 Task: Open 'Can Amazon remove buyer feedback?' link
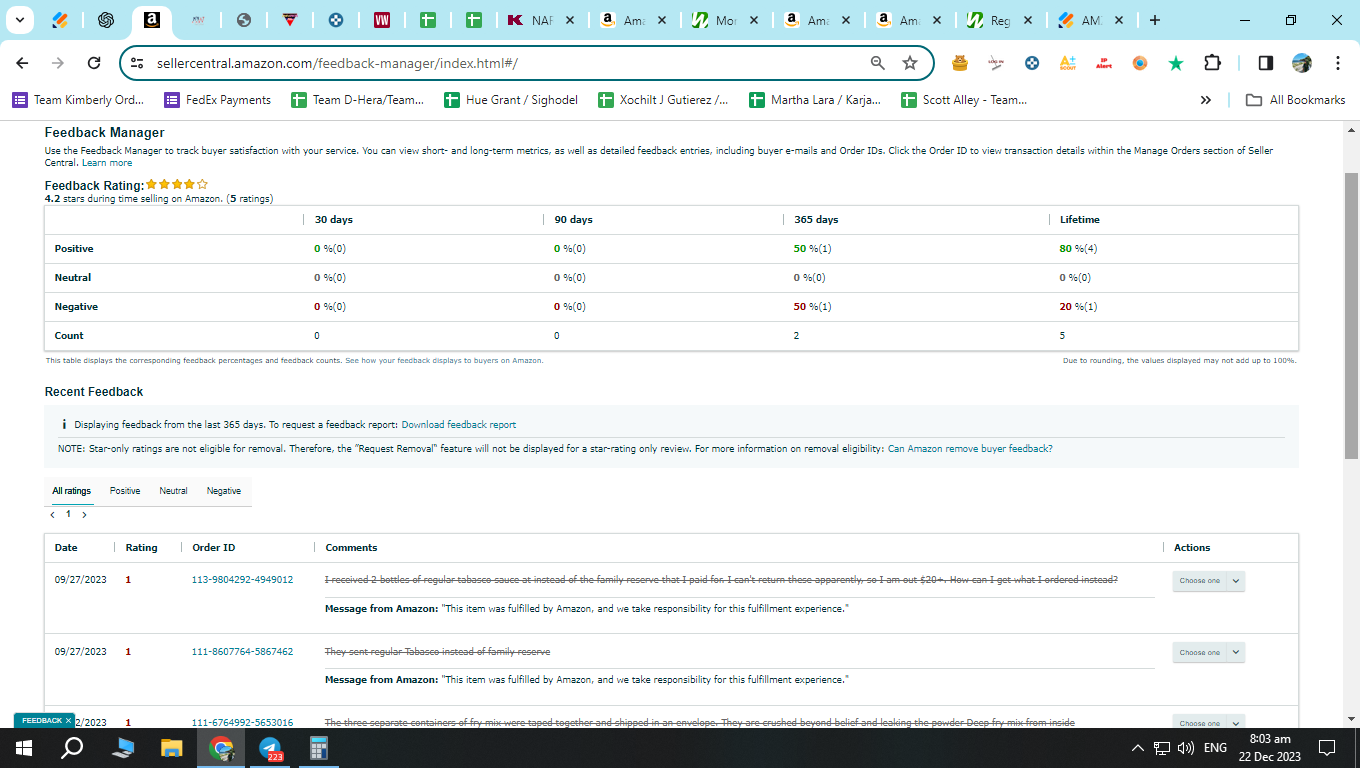[970, 449]
